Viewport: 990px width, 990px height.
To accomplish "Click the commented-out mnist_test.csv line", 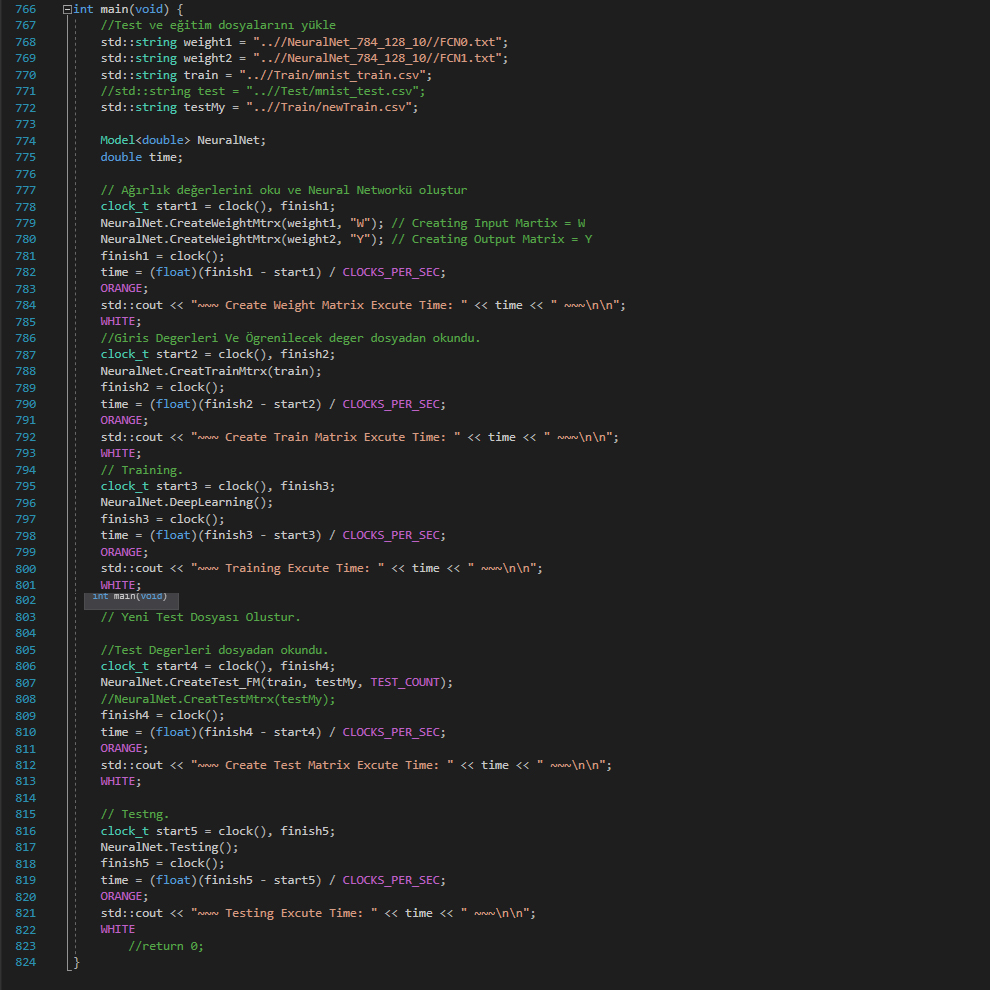I will coord(262,91).
